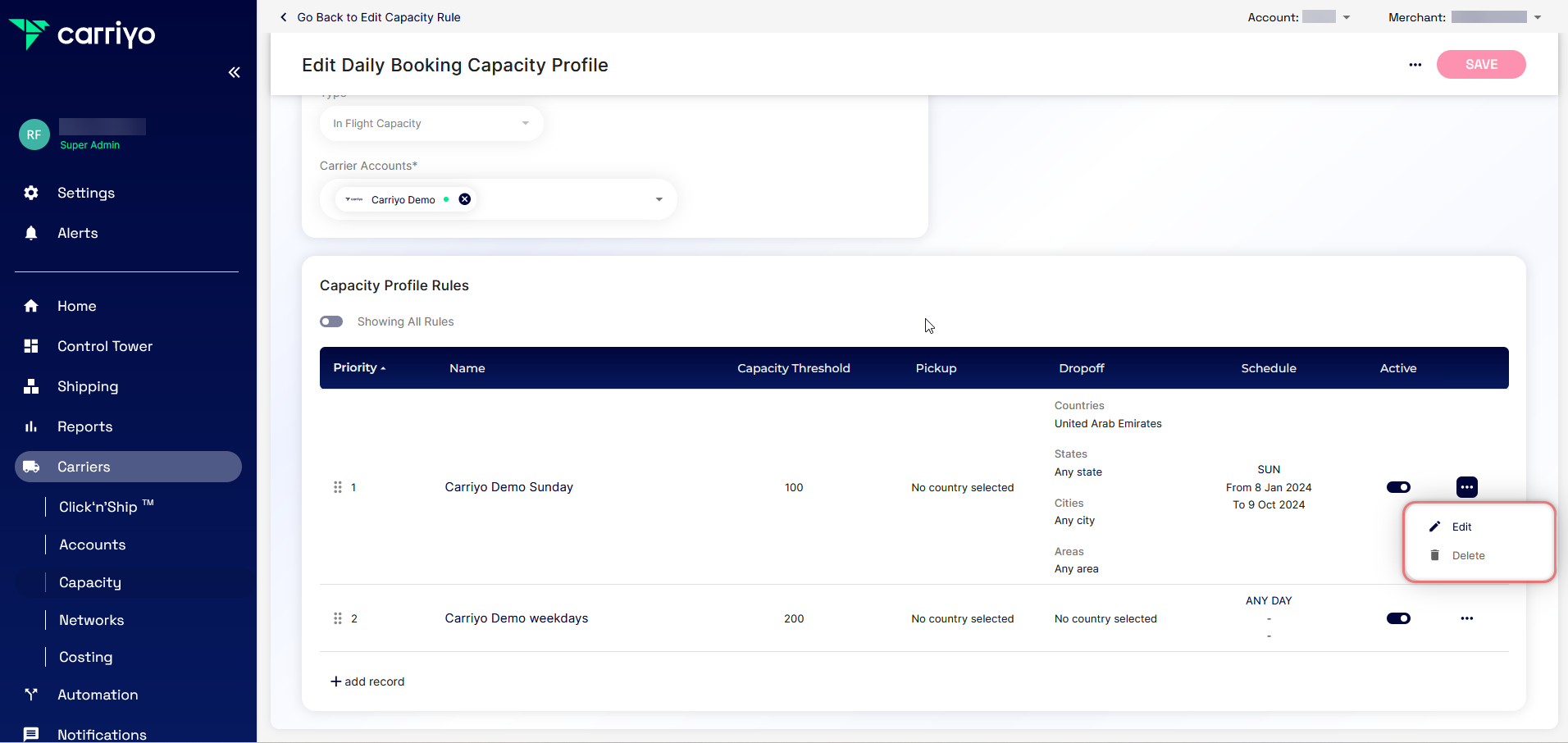The height and width of the screenshot is (743, 1568).
Task: Open the Notifications icon in the sidebar
Action: coord(30,734)
